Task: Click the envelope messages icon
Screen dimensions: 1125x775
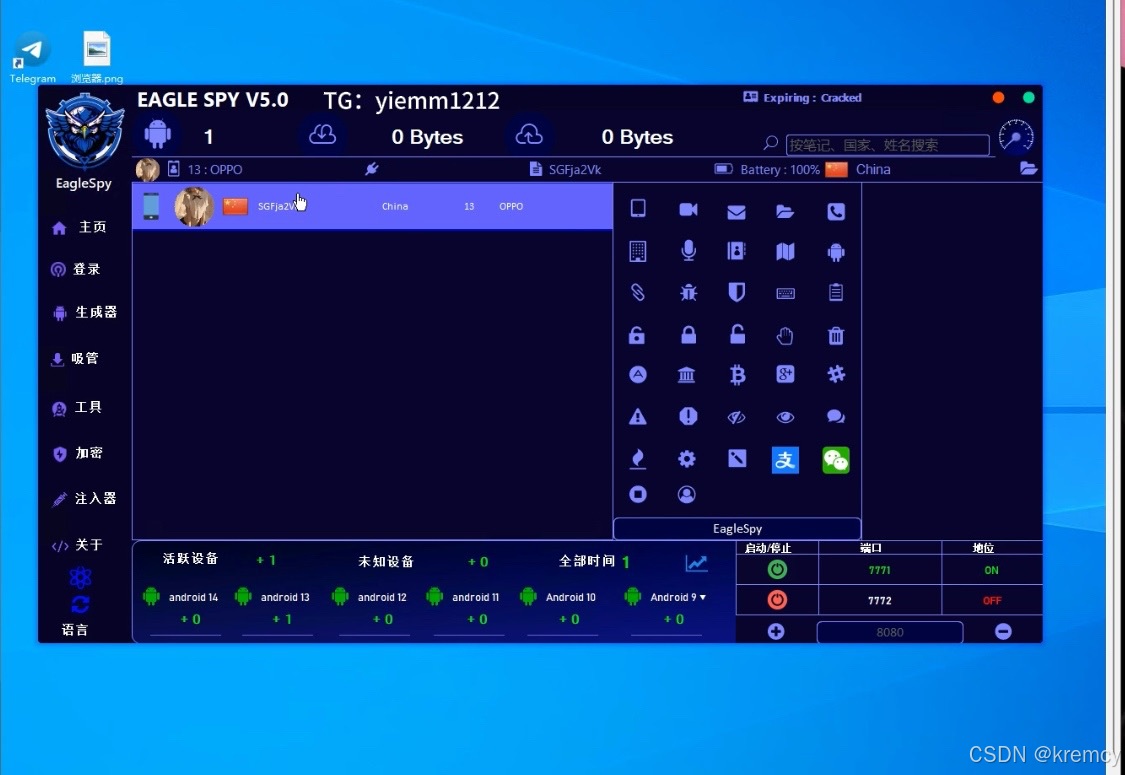Action: click(736, 212)
